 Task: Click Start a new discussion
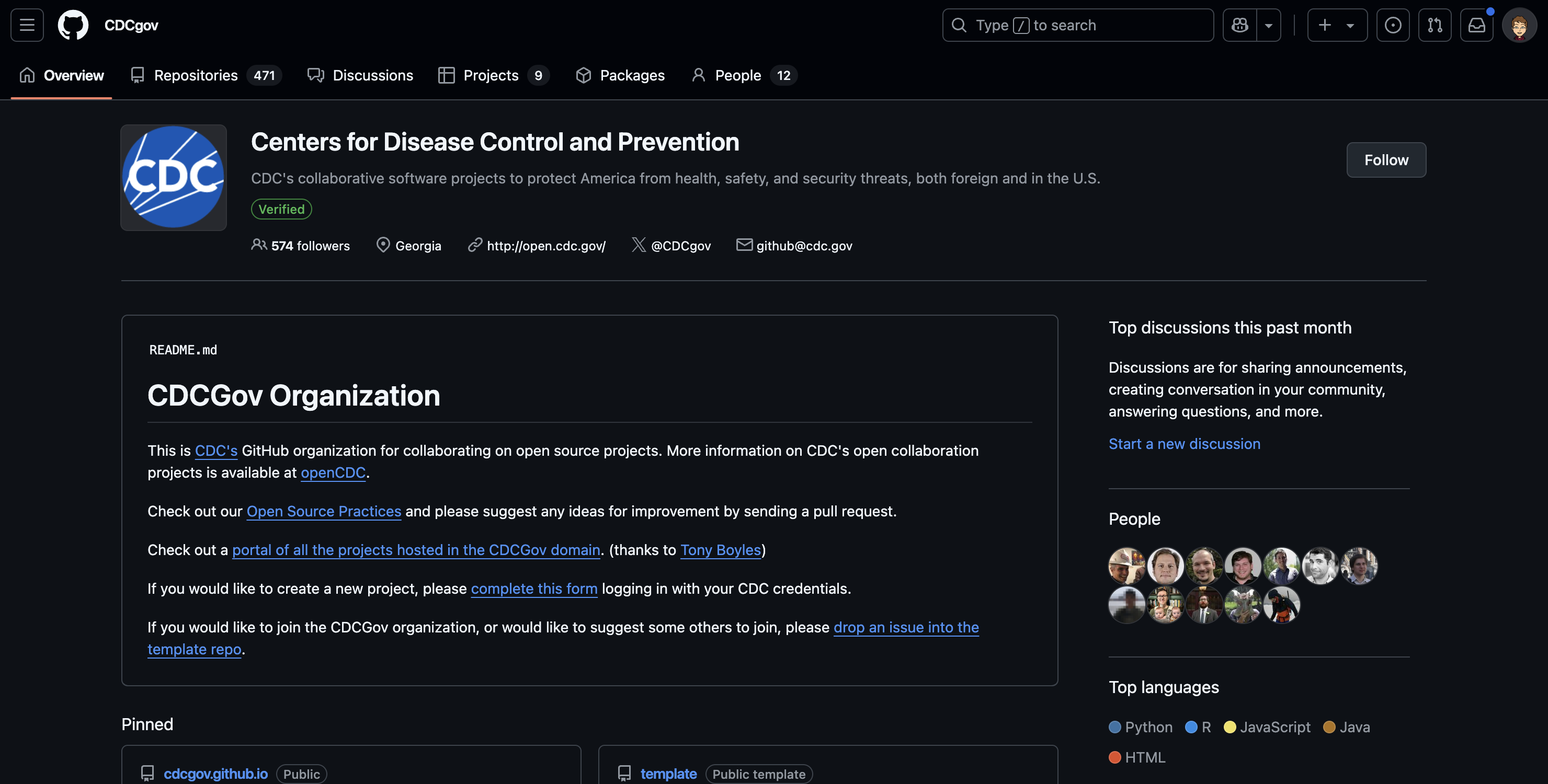pos(1184,444)
